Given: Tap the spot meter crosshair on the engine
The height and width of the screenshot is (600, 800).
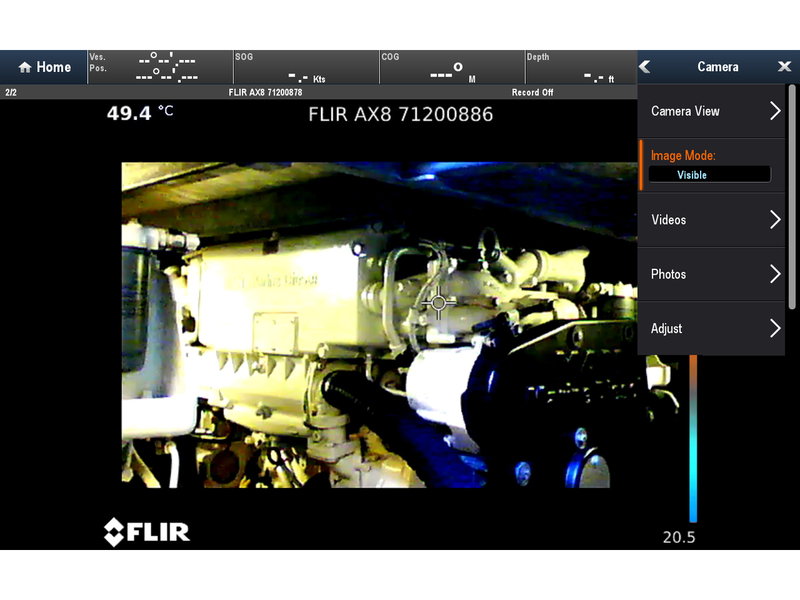Looking at the screenshot, I should click(x=438, y=301).
